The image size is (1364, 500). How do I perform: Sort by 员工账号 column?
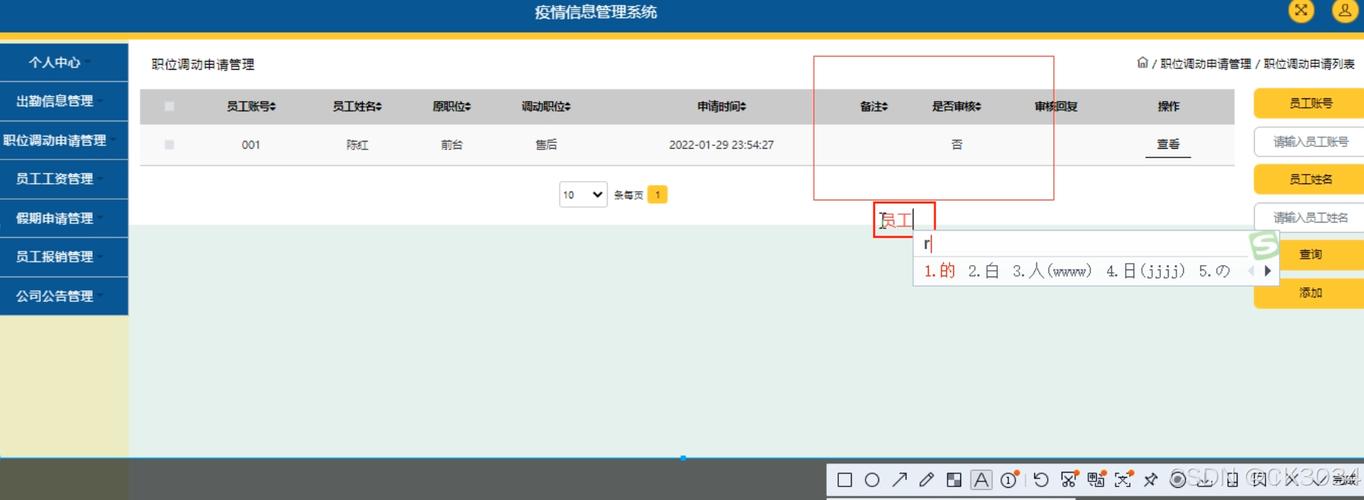pos(251,106)
